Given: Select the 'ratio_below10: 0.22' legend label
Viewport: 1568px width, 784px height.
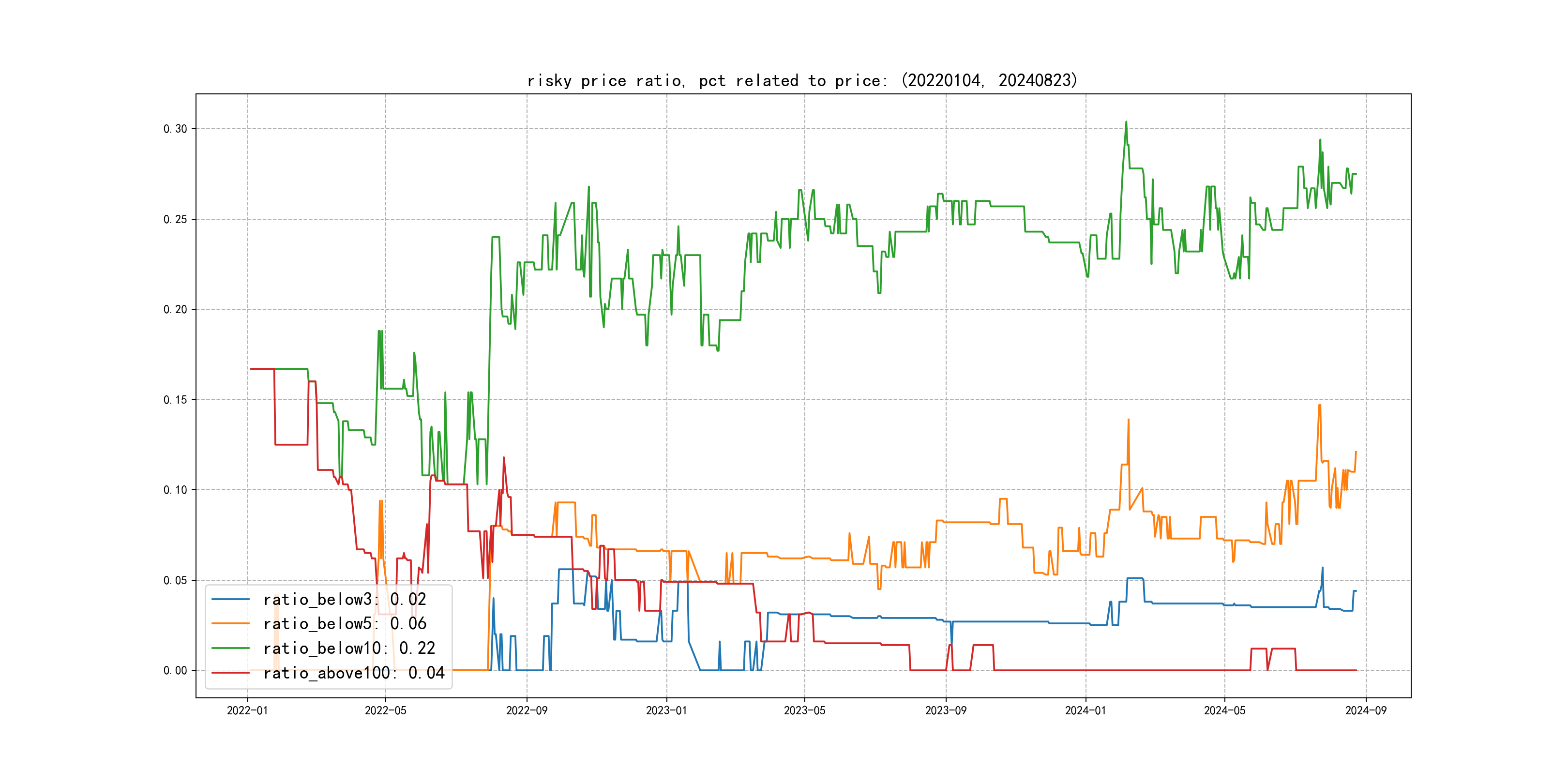Looking at the screenshot, I should coord(349,648).
